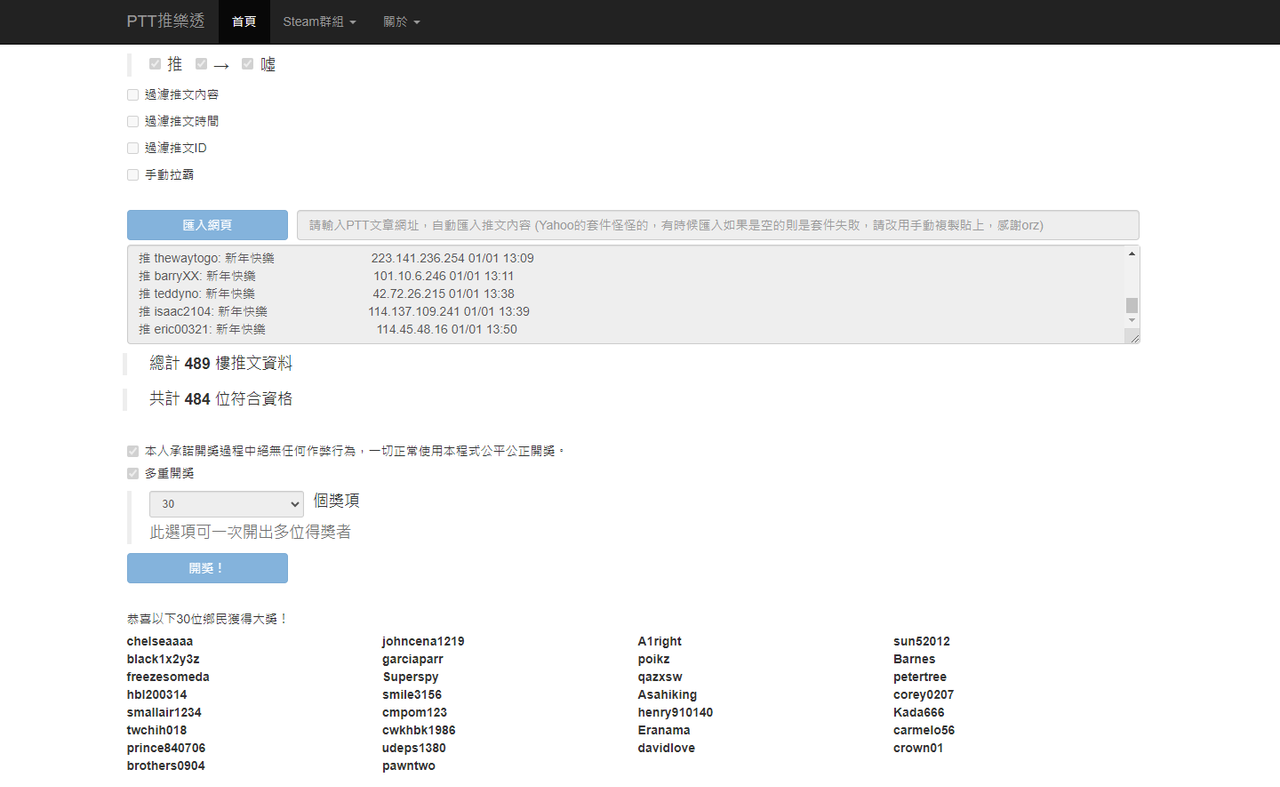
Task: Enable 過濾推文ID checkbox
Action: coord(133,148)
